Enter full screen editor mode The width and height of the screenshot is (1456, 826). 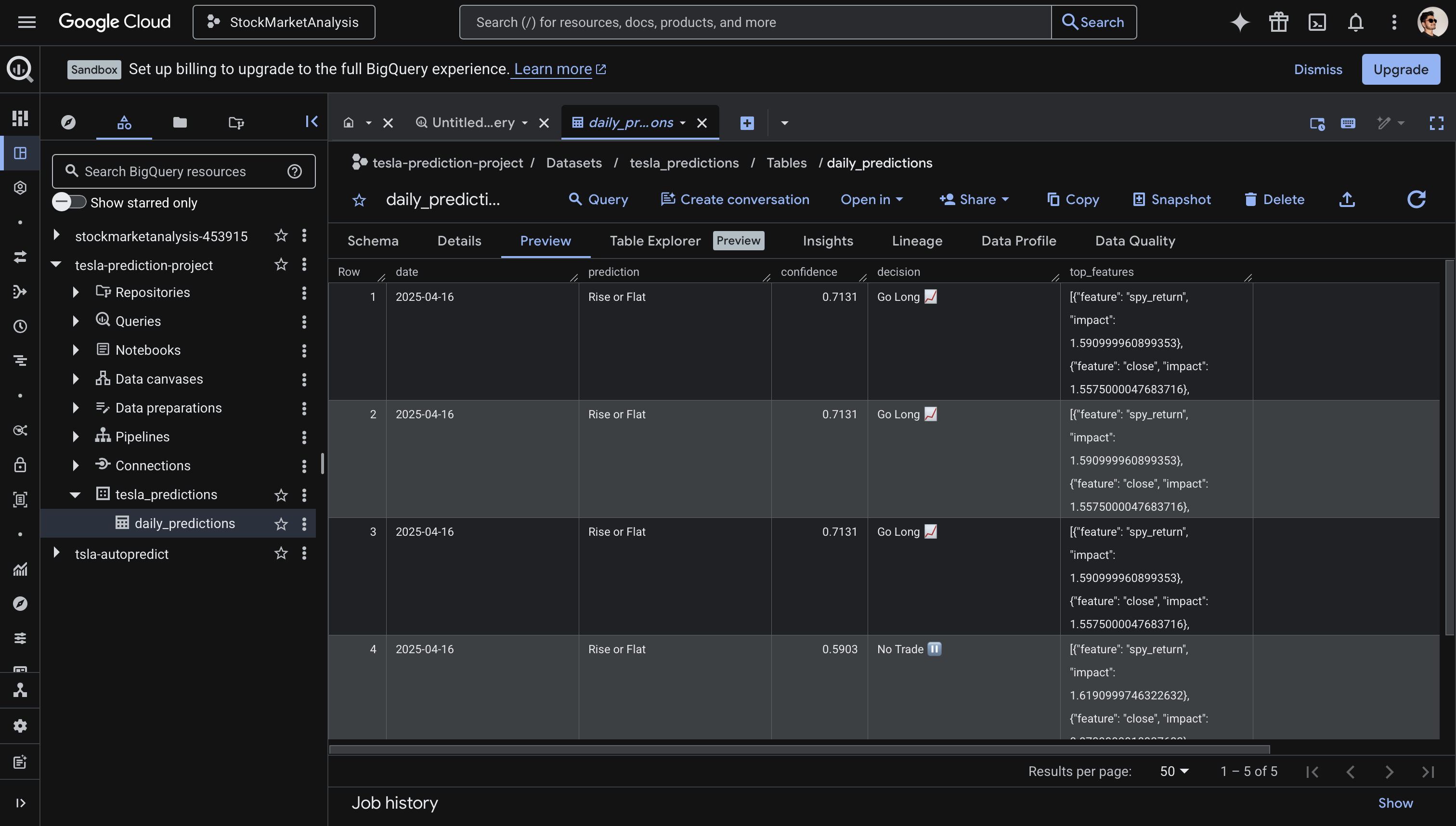1437,123
